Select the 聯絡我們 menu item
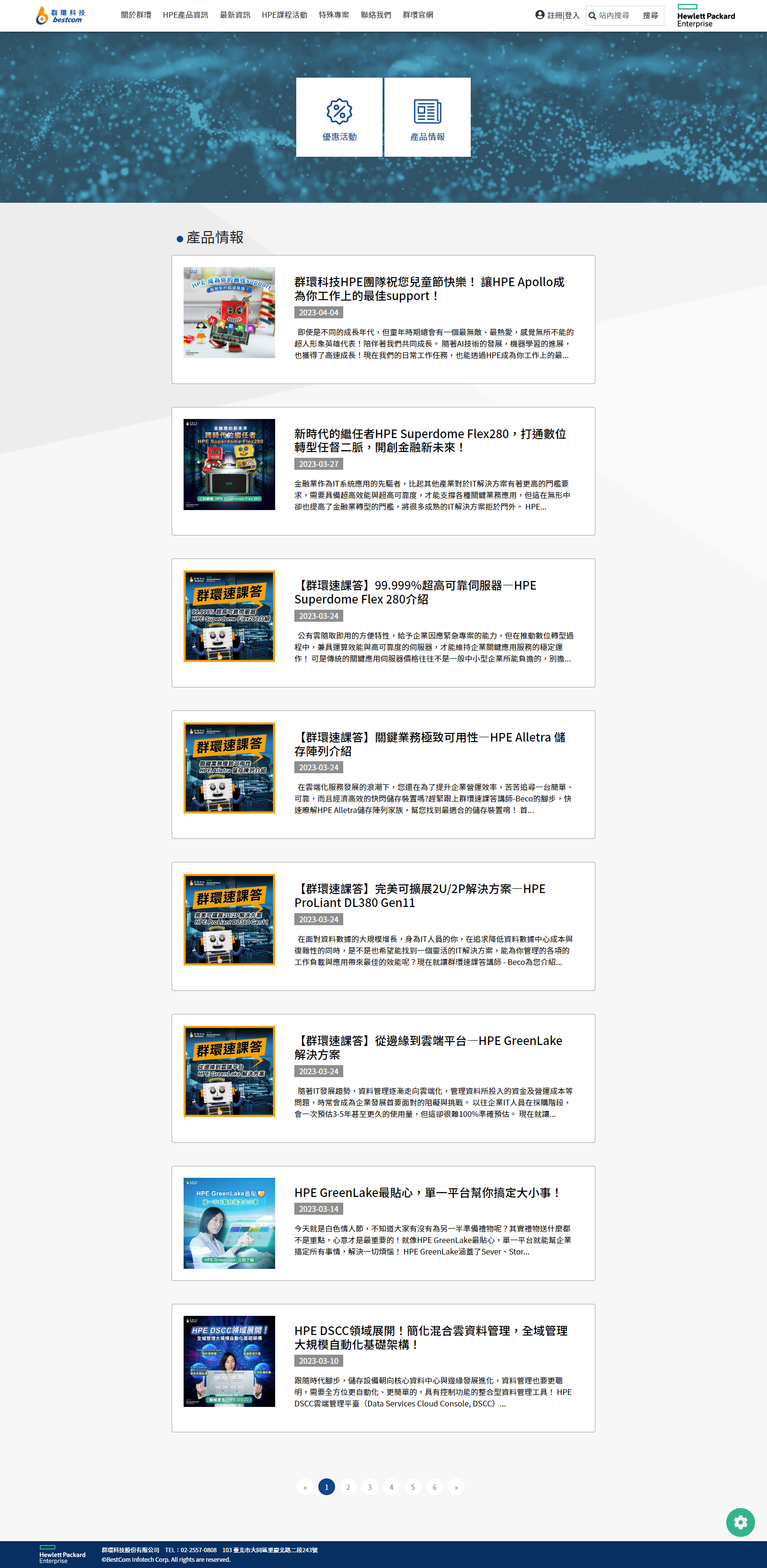 click(375, 15)
